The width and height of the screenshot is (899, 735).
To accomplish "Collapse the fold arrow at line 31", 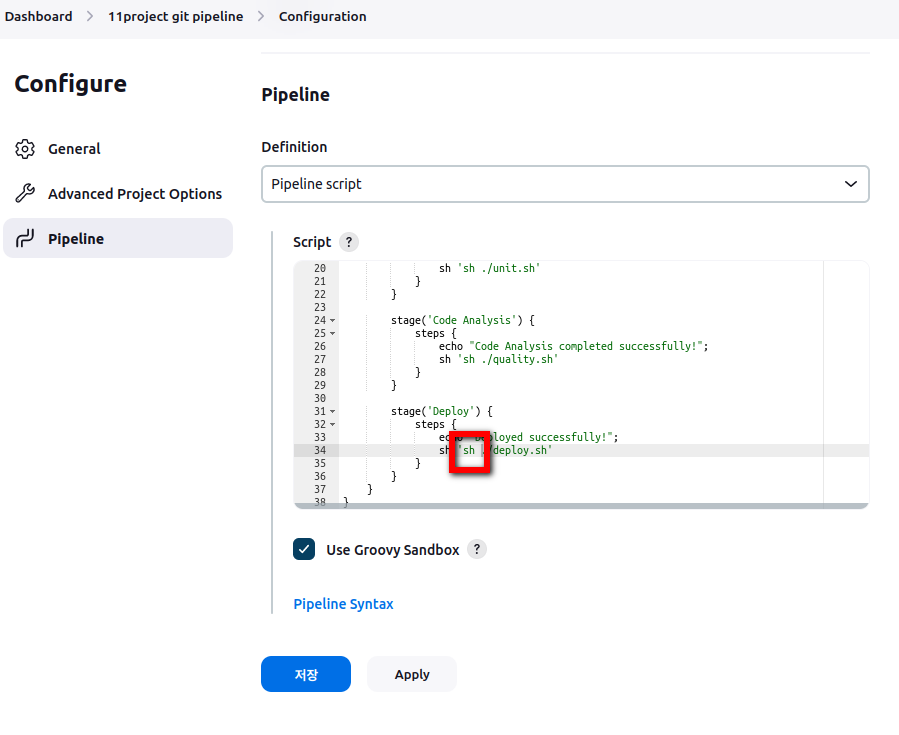I will coord(333,412).
